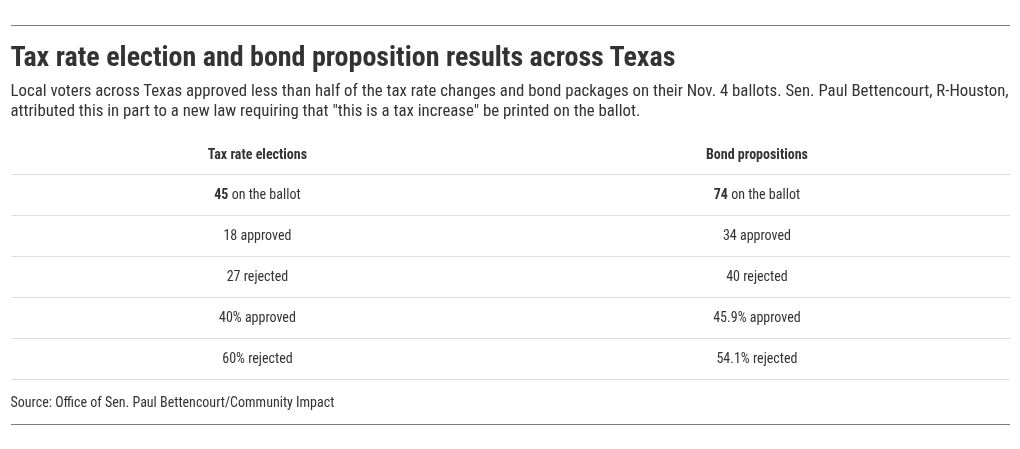This screenshot has height=449, width=1020.
Task: Select the "45.9% approved" cell
Action: pos(756,317)
